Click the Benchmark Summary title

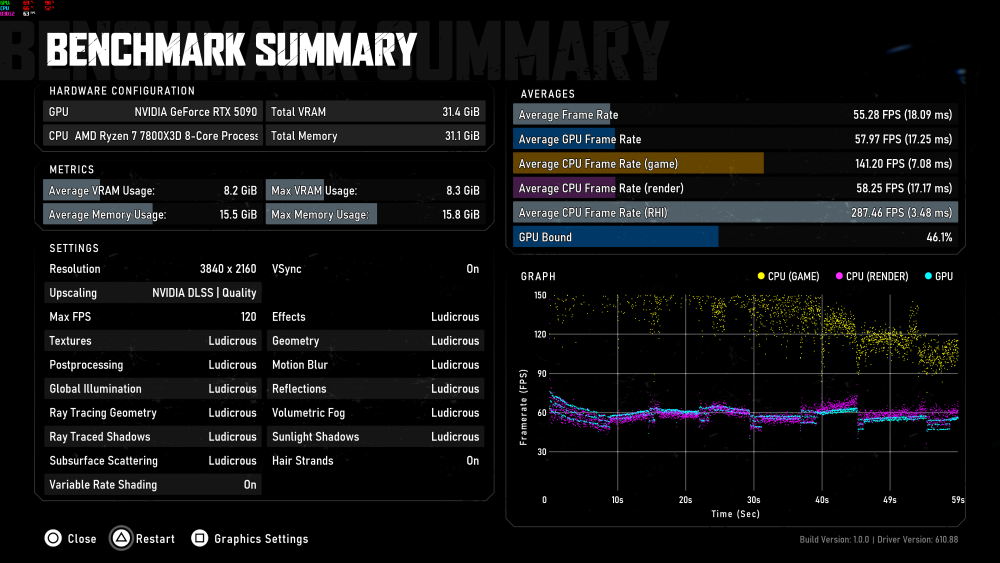click(x=232, y=50)
